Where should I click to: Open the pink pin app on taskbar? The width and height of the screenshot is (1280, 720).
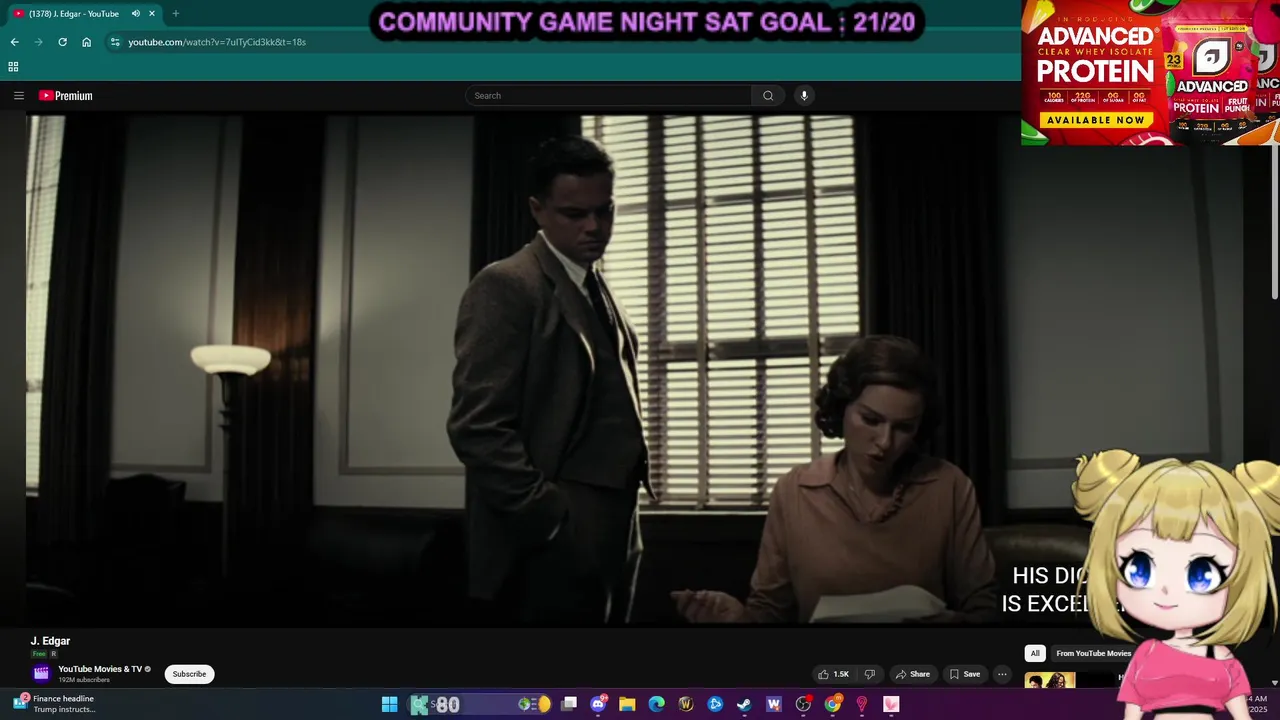[861, 704]
